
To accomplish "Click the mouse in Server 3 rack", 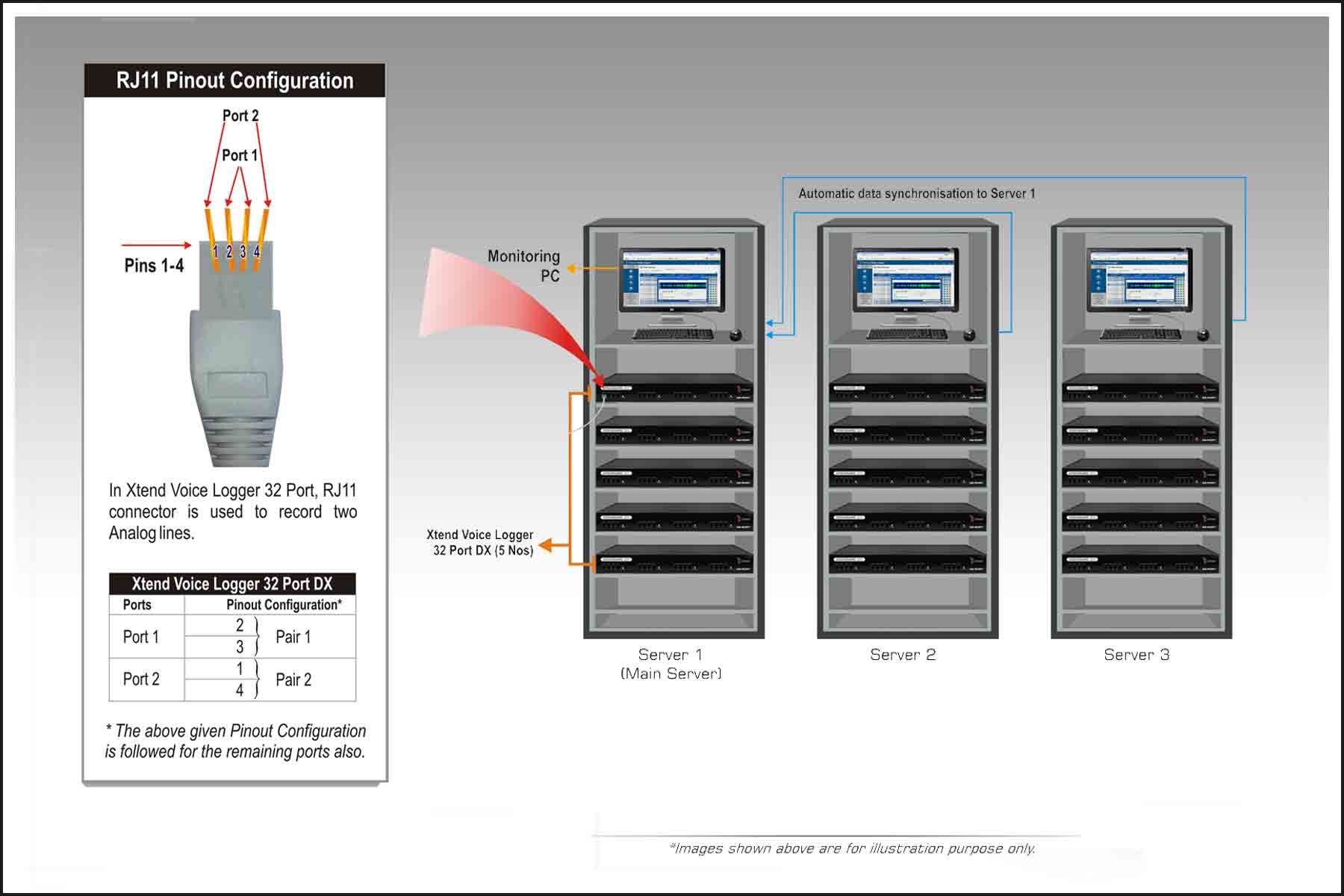I will 1203,335.
